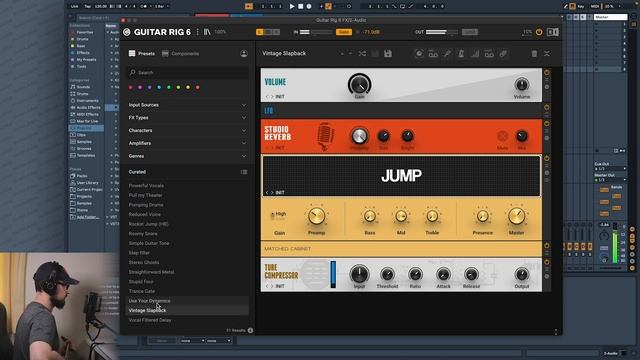Toggle the Studio Reverb Mute button
The image size is (640, 360).
[502, 136]
